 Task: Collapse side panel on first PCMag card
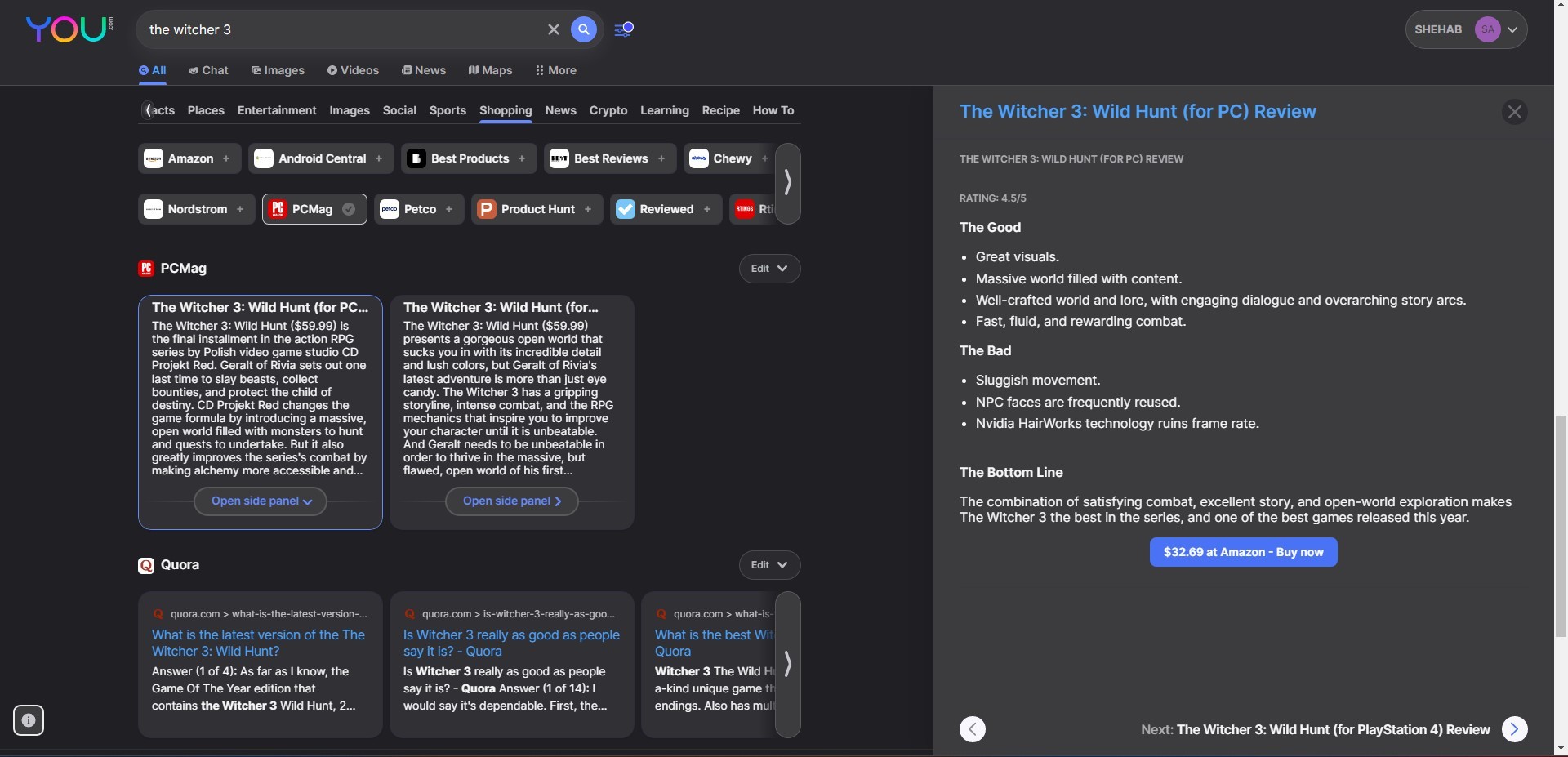click(261, 501)
